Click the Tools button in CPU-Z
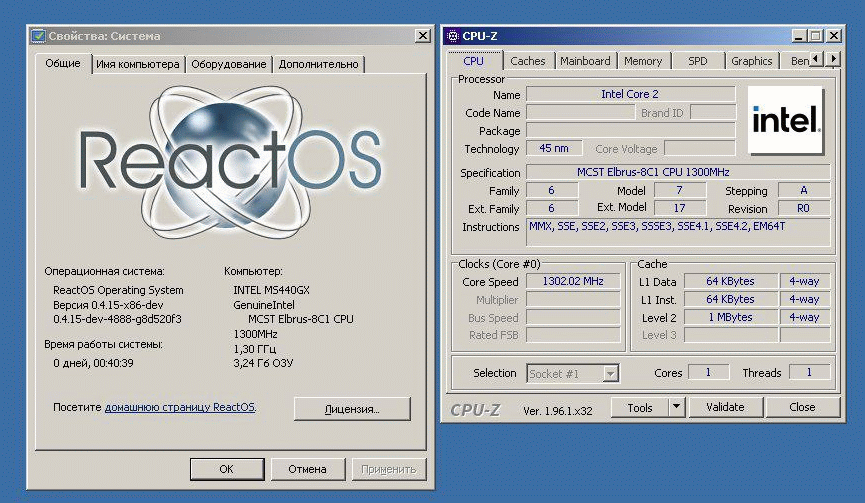Screen dimensions: 865x503 tap(640, 408)
